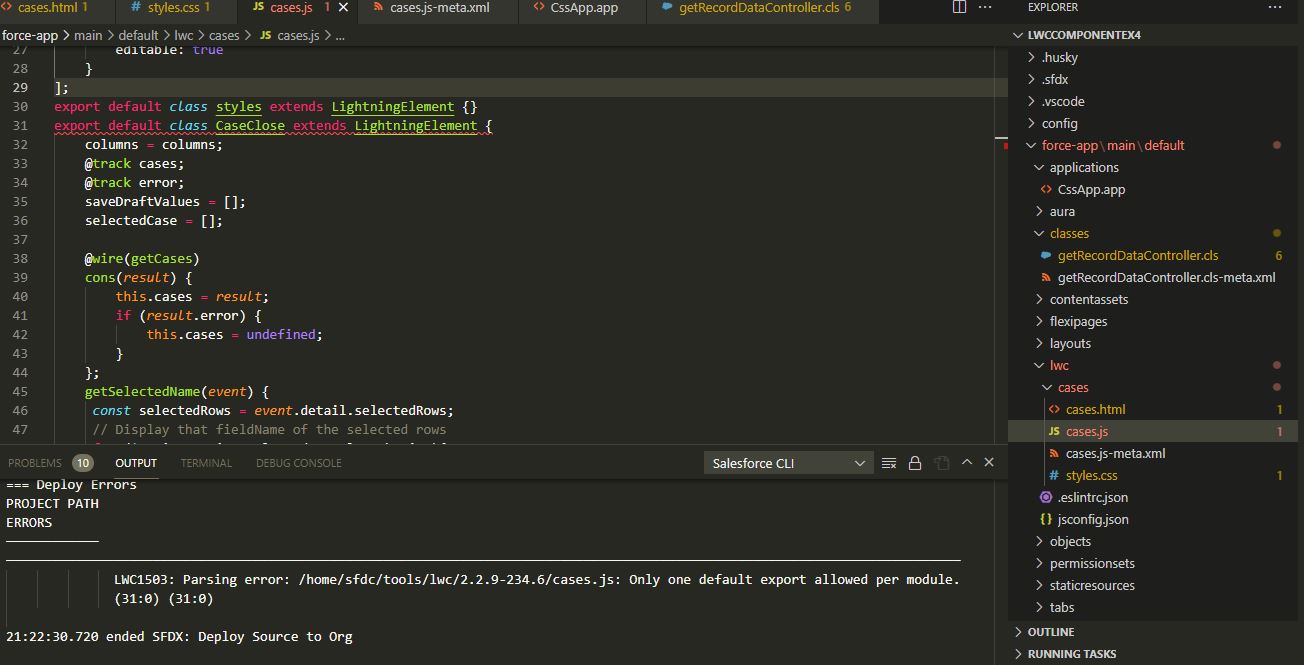Click the hash icon beside styles.css
This screenshot has height=665, width=1304.
[1055, 475]
